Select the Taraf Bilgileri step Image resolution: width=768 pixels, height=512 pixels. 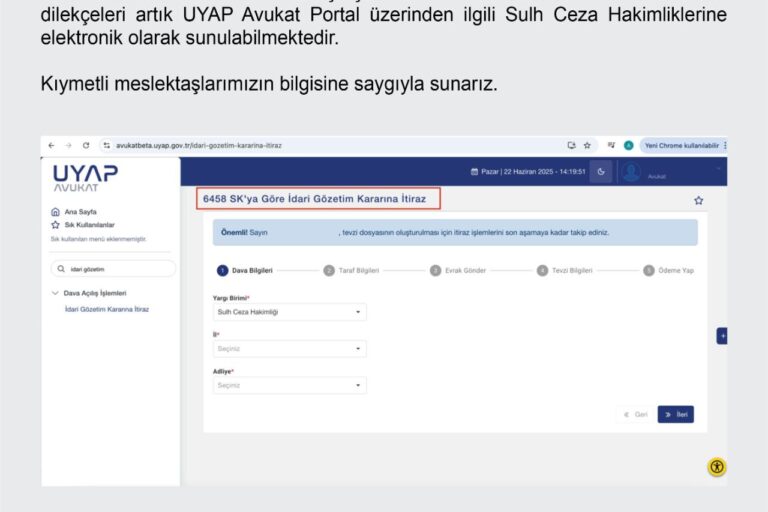pyautogui.click(x=355, y=270)
